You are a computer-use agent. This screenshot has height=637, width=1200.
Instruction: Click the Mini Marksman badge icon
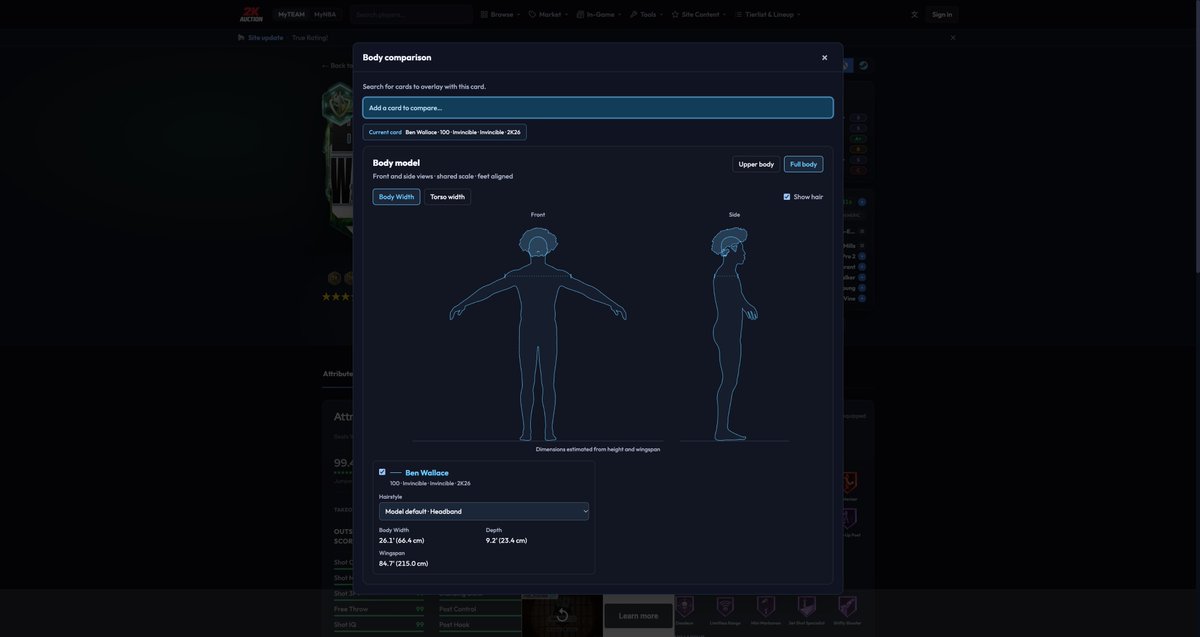coord(766,606)
